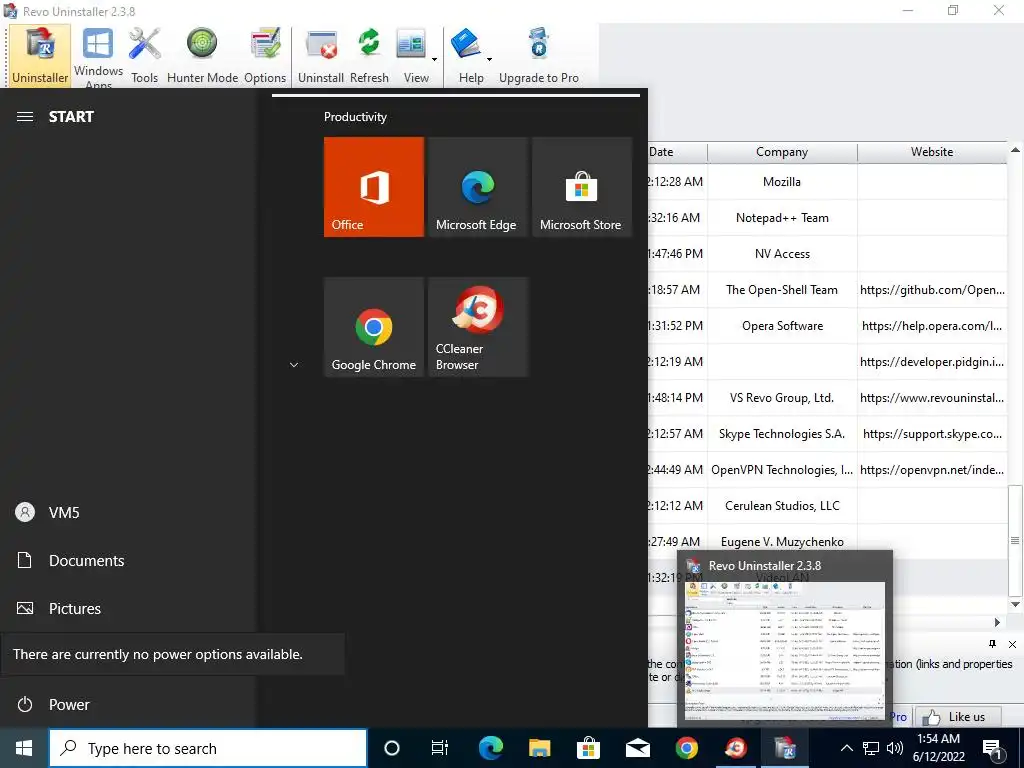1024x768 pixels.
Task: Open Windows Apps in Revo toolbar
Action: pyautogui.click(x=98, y=56)
